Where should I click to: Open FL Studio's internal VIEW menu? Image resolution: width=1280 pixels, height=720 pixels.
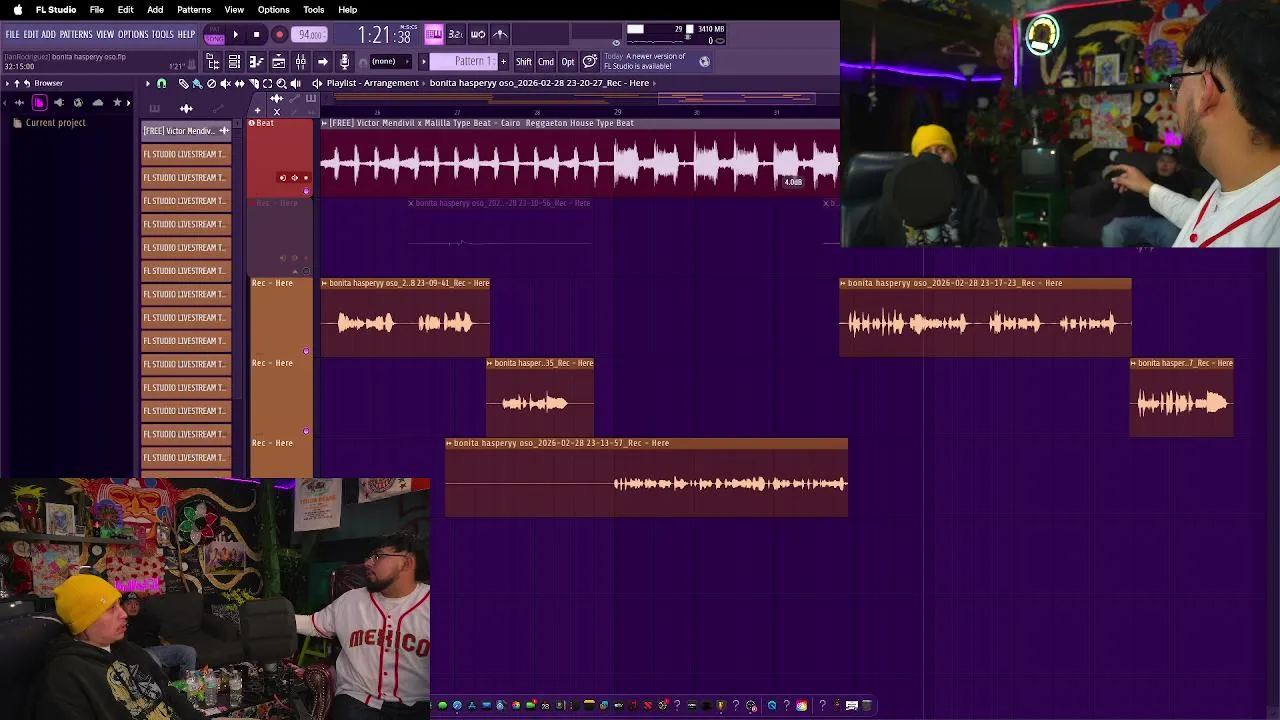click(x=105, y=34)
